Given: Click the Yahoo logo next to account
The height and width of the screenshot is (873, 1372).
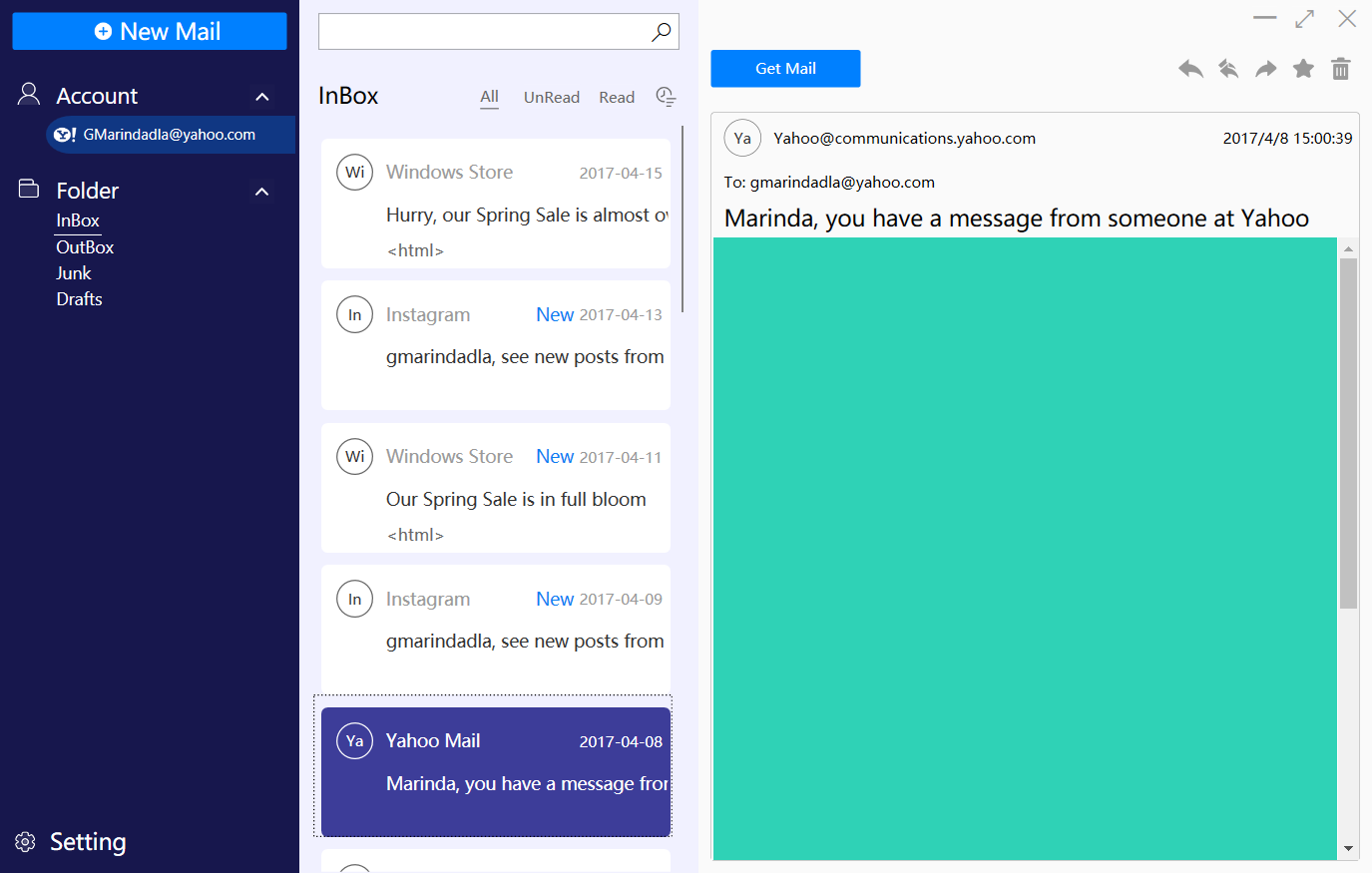Looking at the screenshot, I should click(65, 135).
